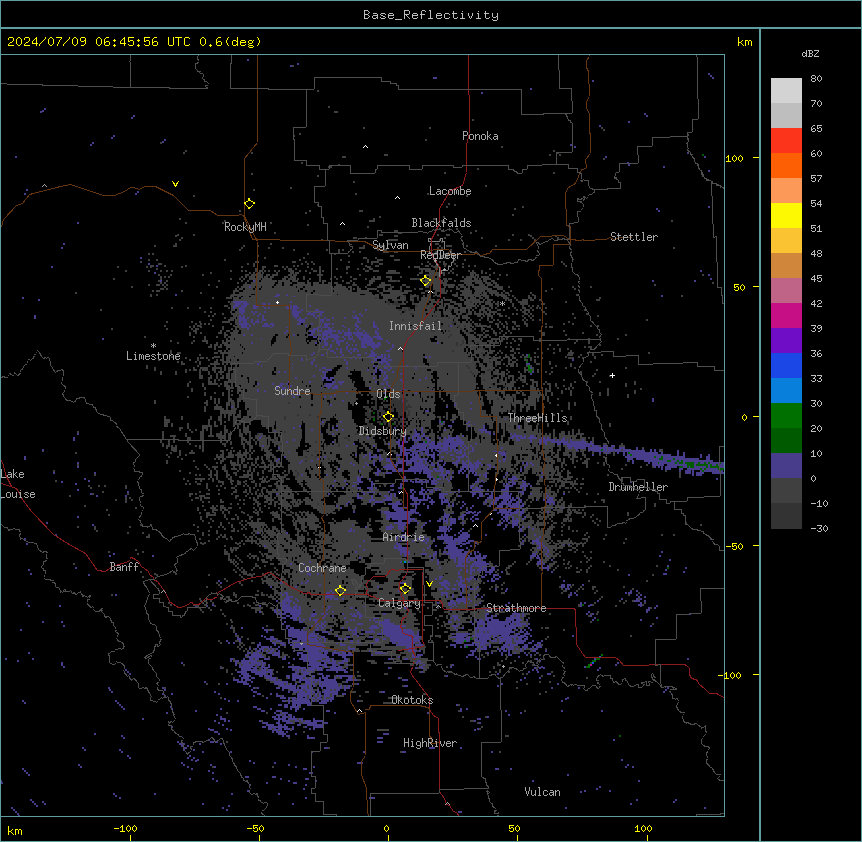Click the Calgary city label
Viewport: 862px width, 842px height.
pos(399,603)
